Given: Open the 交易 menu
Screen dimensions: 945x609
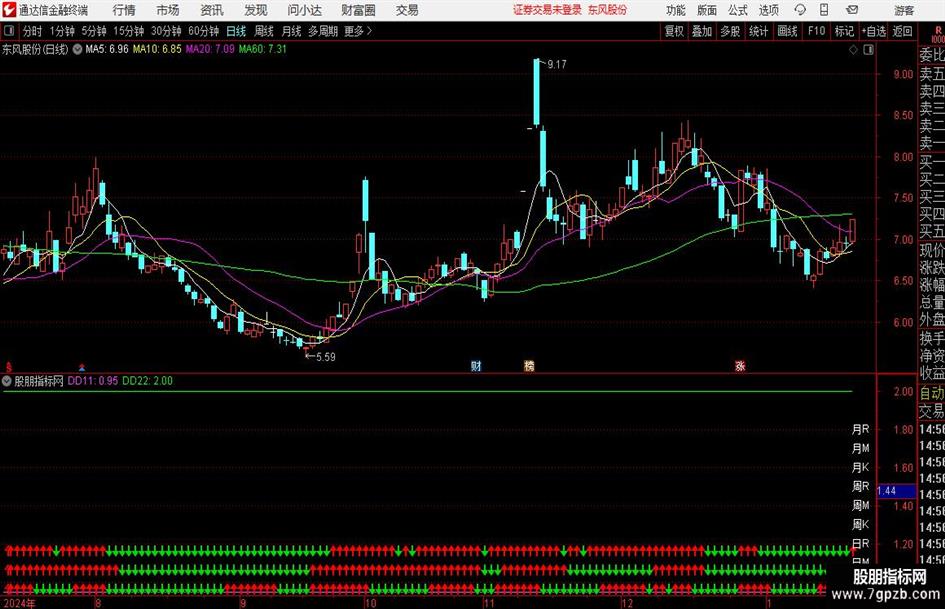Looking at the screenshot, I should tap(407, 10).
